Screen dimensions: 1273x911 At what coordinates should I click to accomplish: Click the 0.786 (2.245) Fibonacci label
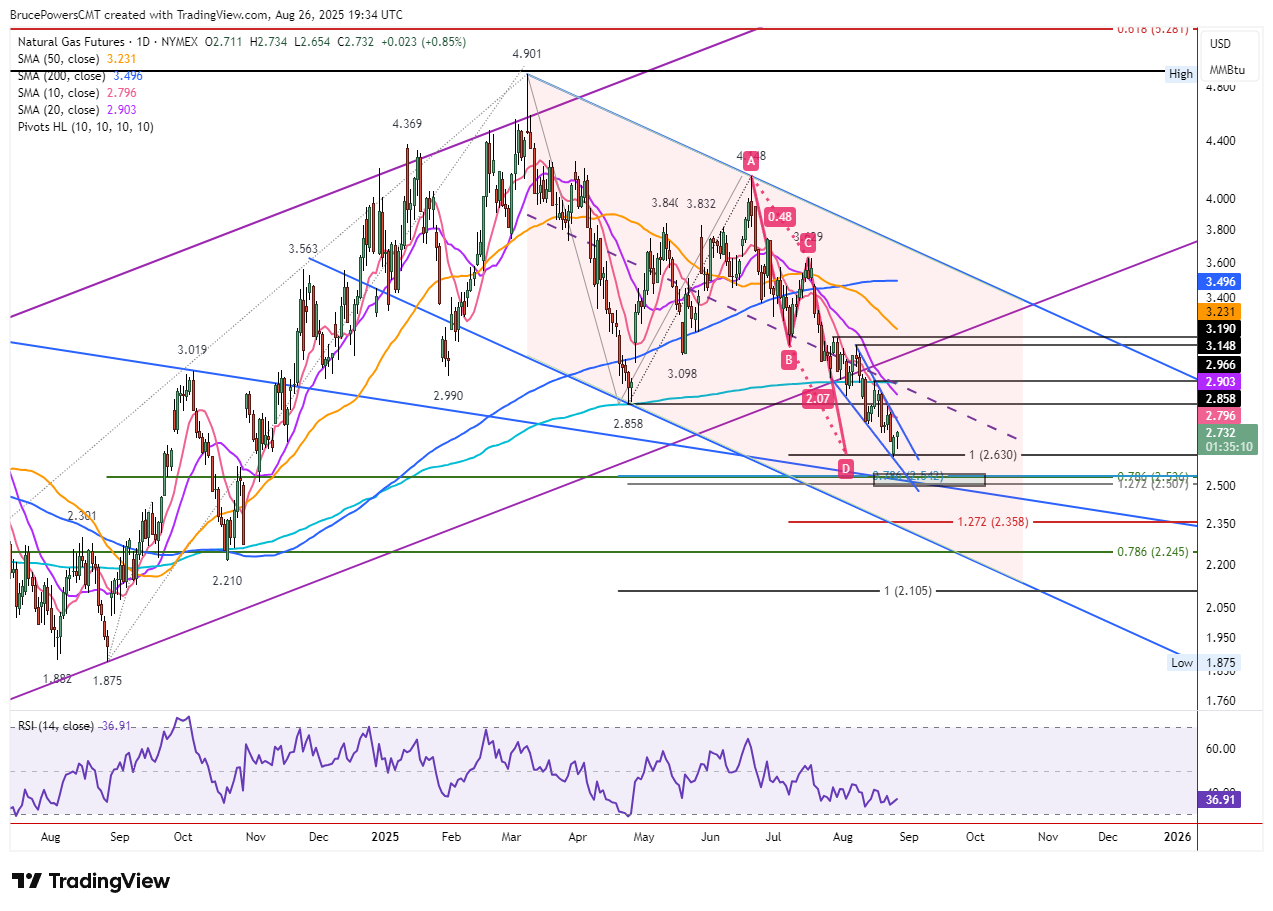pyautogui.click(x=1151, y=552)
